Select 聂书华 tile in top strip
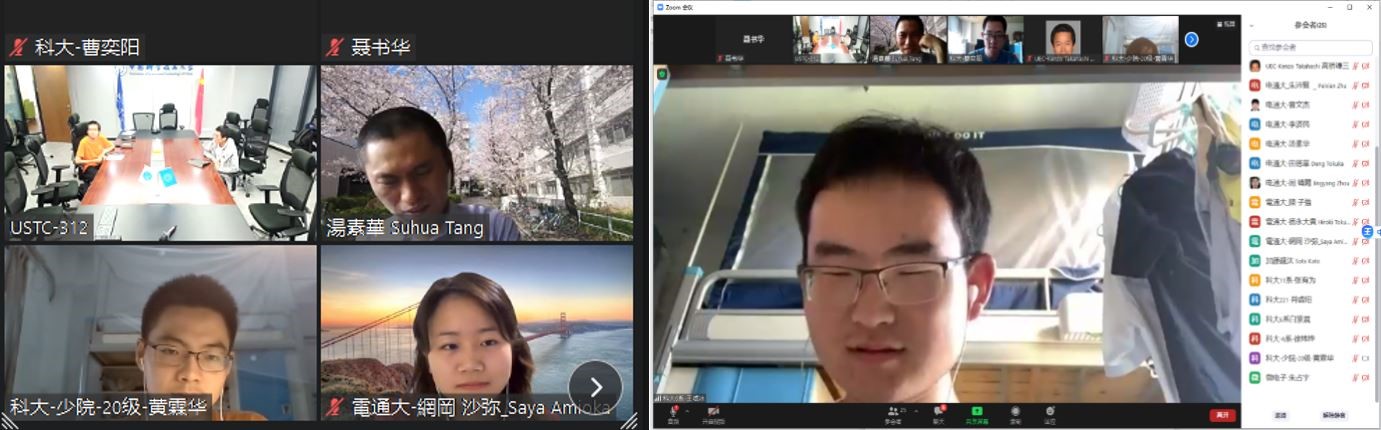 753,40
